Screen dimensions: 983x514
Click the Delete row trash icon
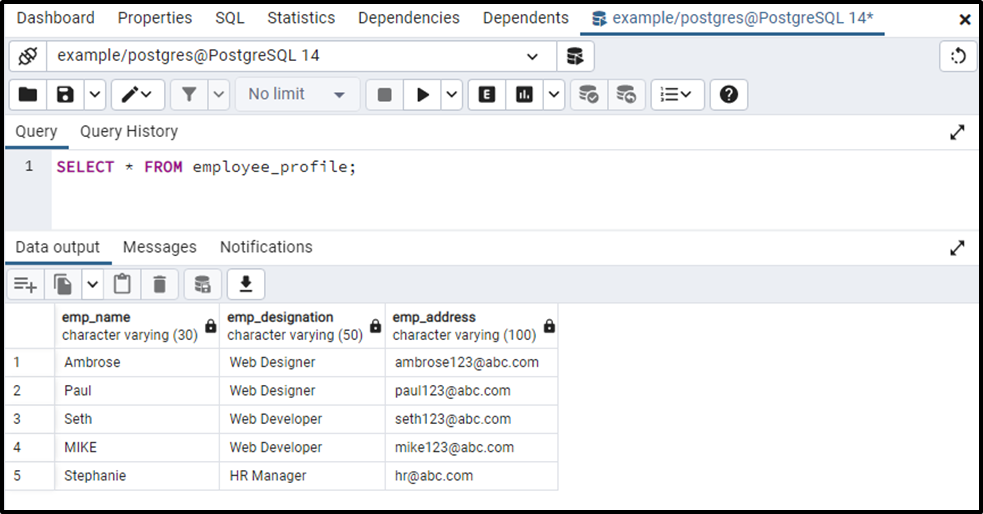pos(159,285)
